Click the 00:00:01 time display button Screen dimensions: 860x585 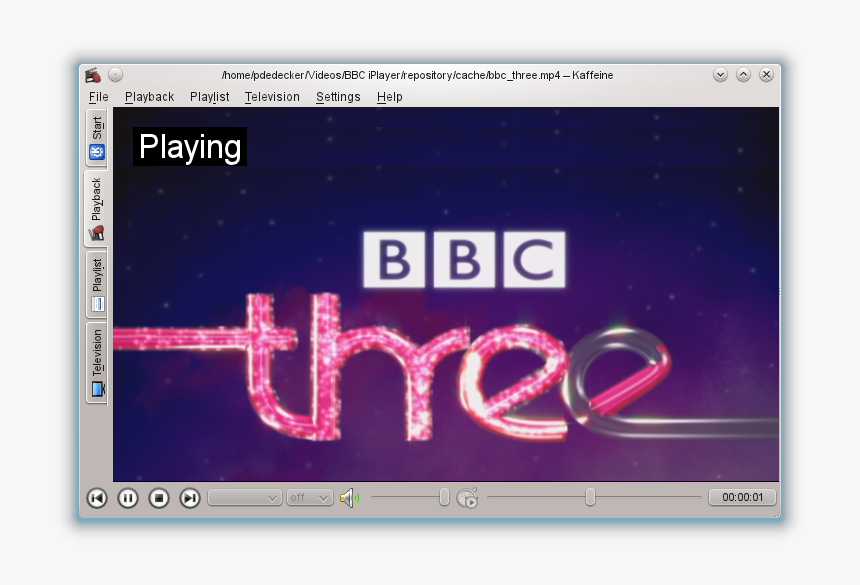(743, 497)
